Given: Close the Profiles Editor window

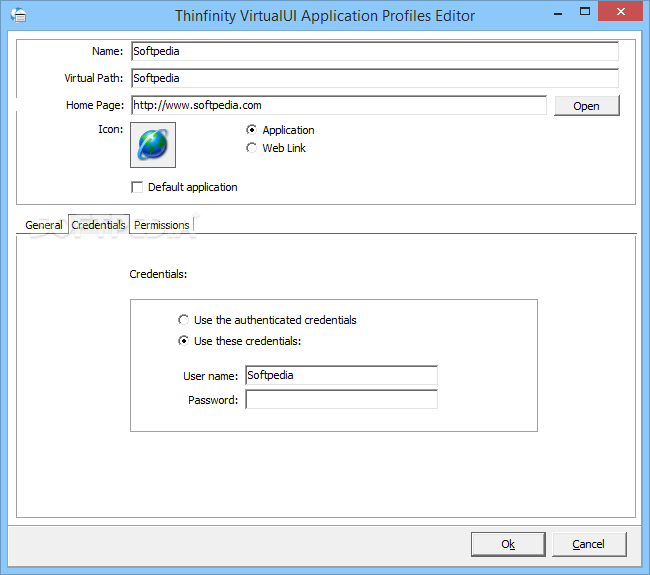Looking at the screenshot, I should pyautogui.click(x=621, y=11).
